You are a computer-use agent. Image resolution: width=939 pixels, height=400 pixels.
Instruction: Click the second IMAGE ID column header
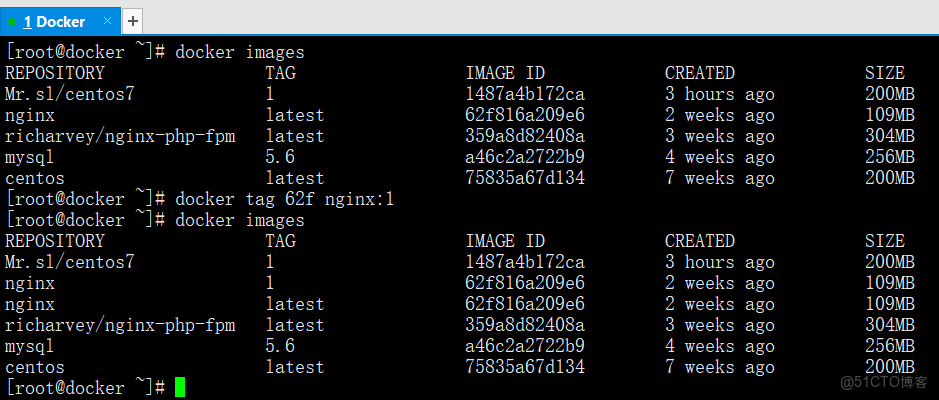pos(505,241)
